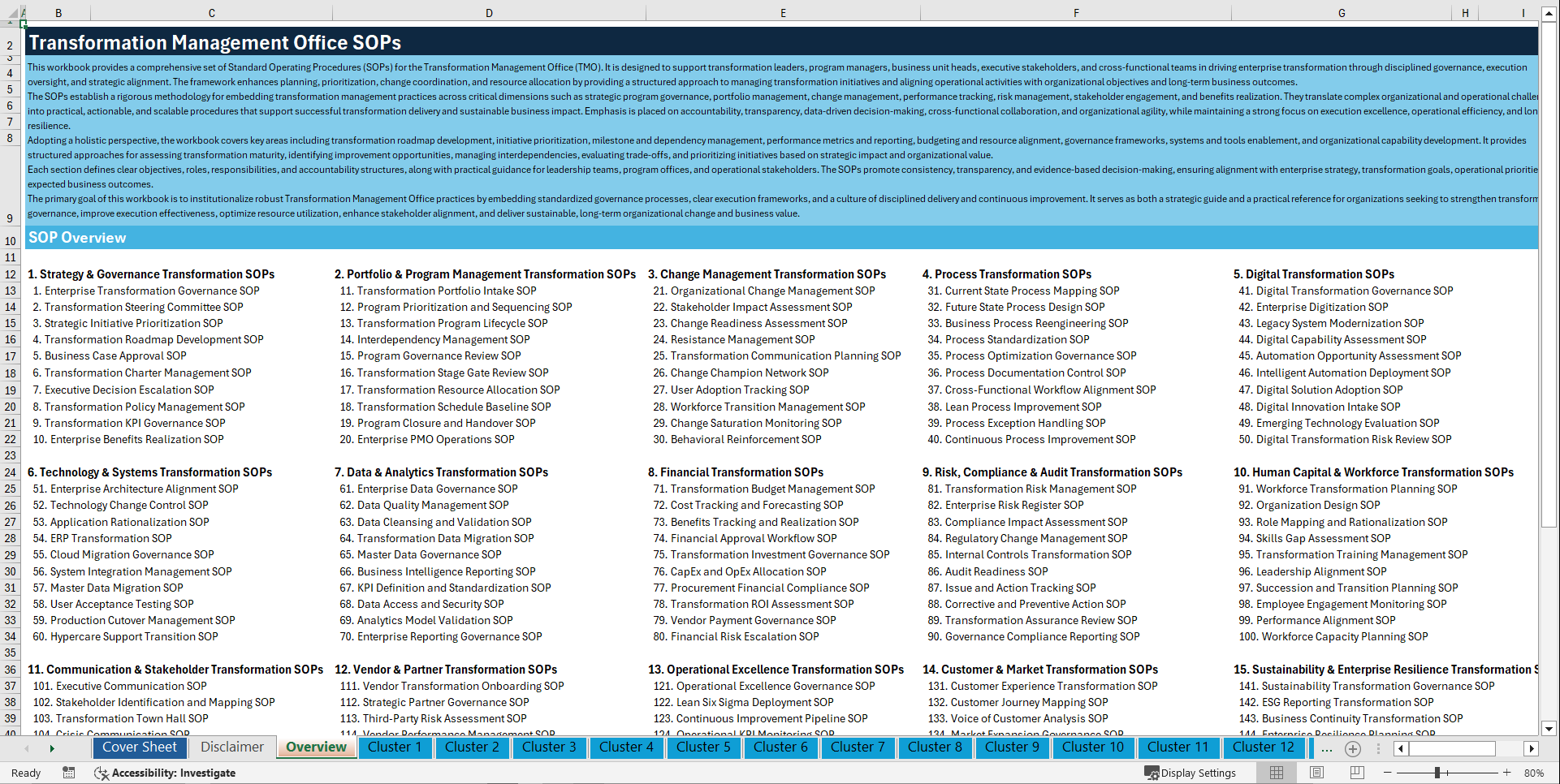The image size is (1560, 784).
Task: Click 'ESG Reporting Transformation SOP' entry
Action: 1348,702
